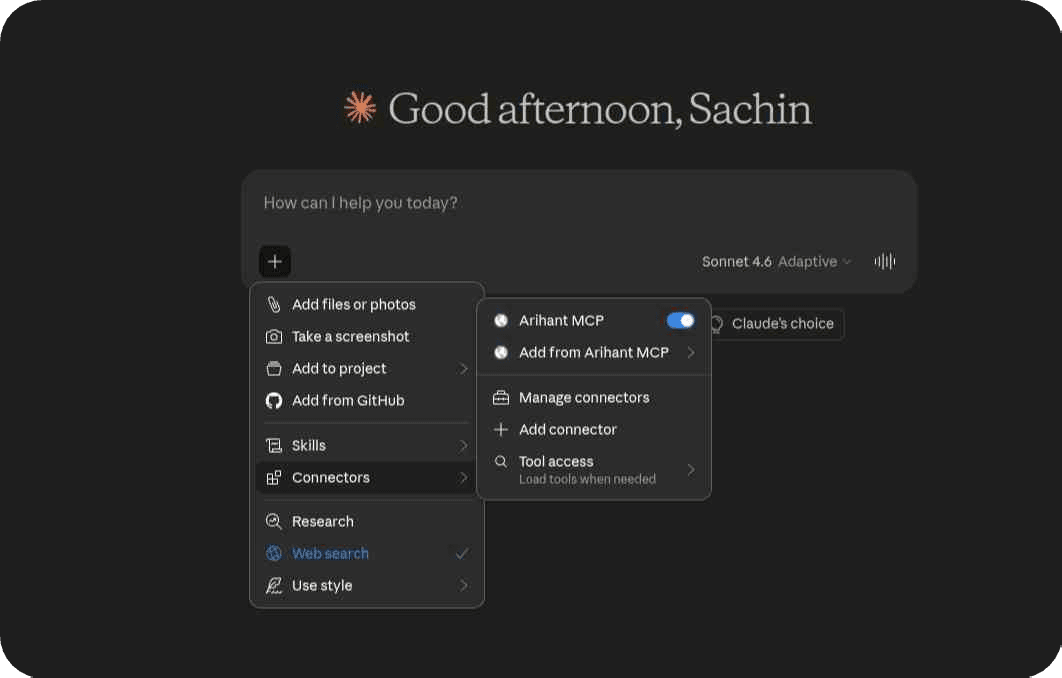Click the Use style quill icon
The width and height of the screenshot is (1062, 678).
tap(274, 585)
